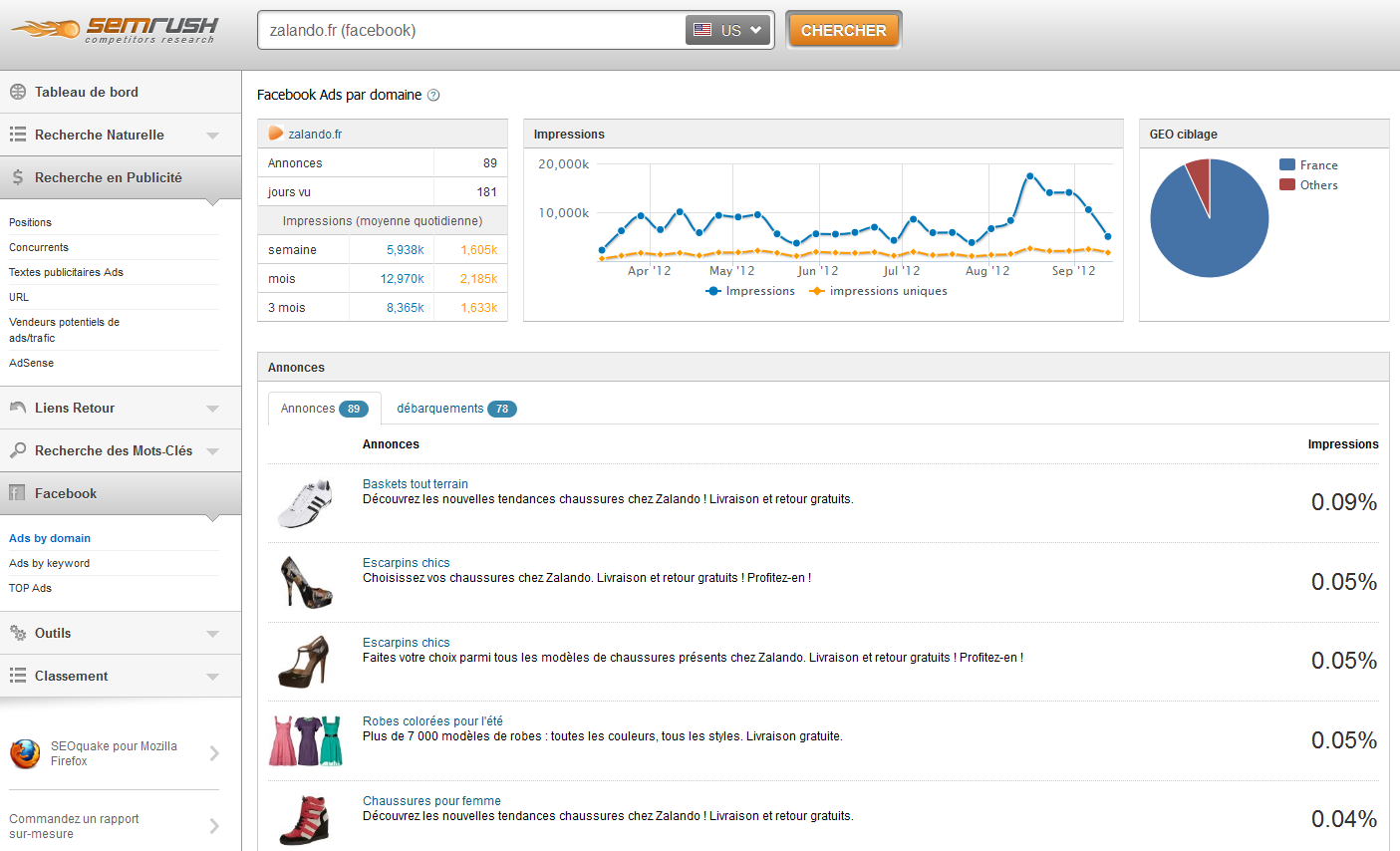Viewport: 1400px width, 851px height.
Task: Click the mois 12,970k impressions value
Action: pyautogui.click(x=403, y=279)
